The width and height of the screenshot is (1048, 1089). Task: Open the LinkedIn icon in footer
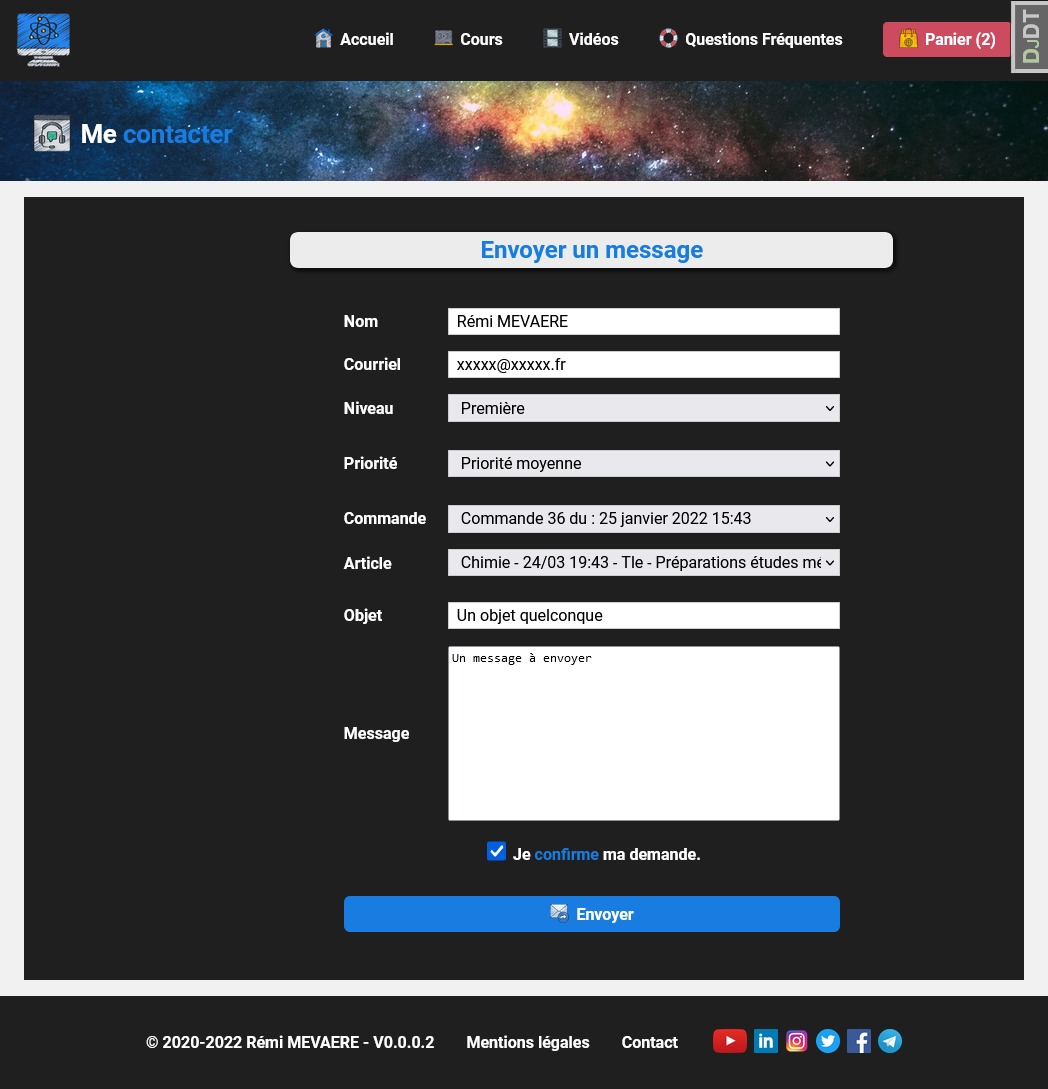[765, 1041]
